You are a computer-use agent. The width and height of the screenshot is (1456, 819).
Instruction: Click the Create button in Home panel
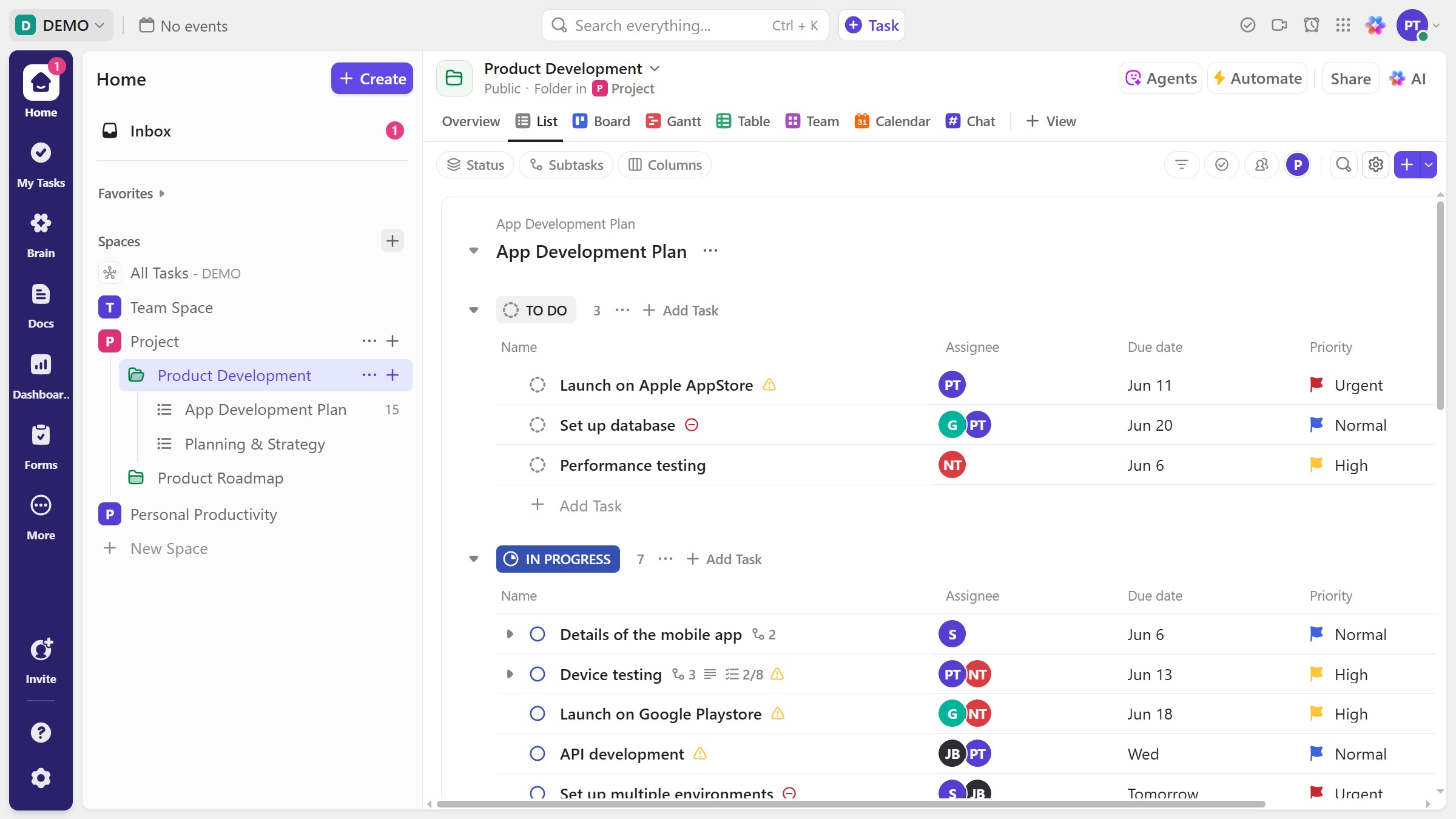point(372,79)
